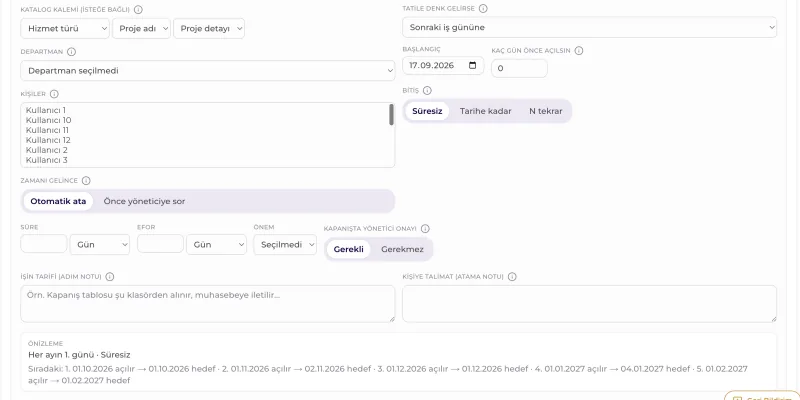Image resolution: width=800 pixels, height=400 pixels.
Task: Choose Otomatik ata option
Action: (x=58, y=201)
